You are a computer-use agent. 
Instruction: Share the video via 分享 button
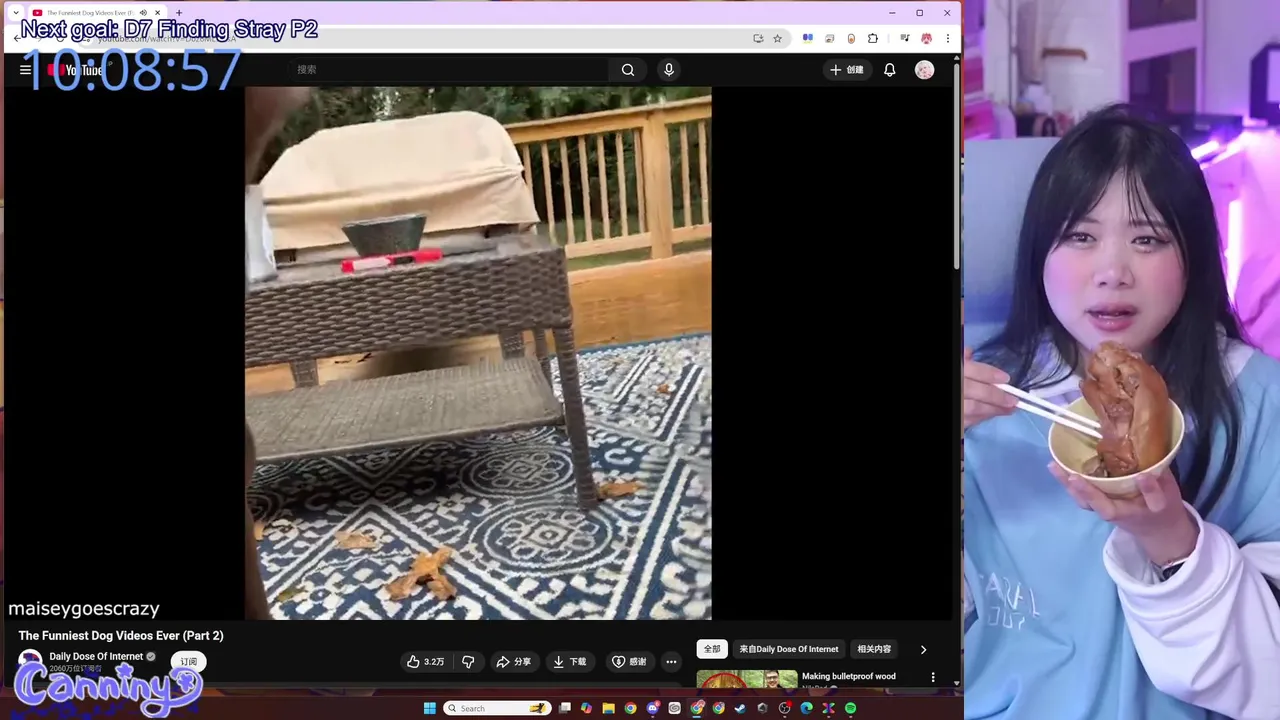click(x=514, y=662)
